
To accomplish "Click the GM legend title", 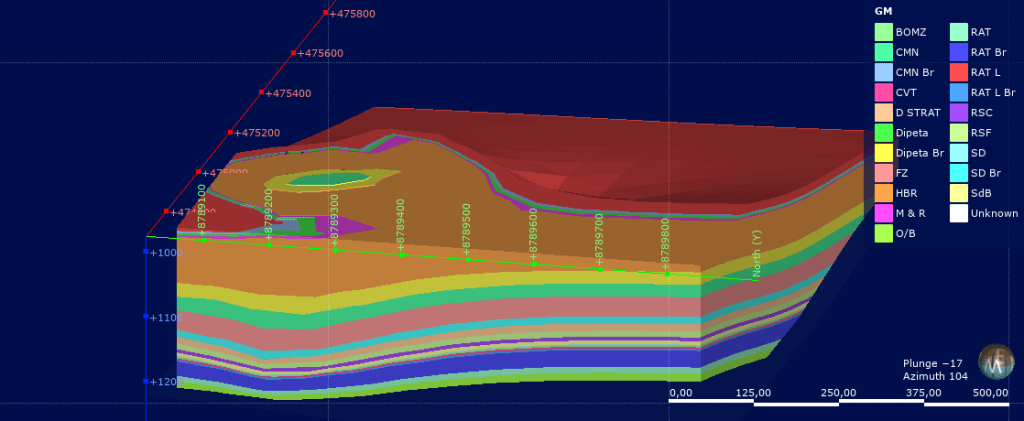I will click(x=883, y=11).
